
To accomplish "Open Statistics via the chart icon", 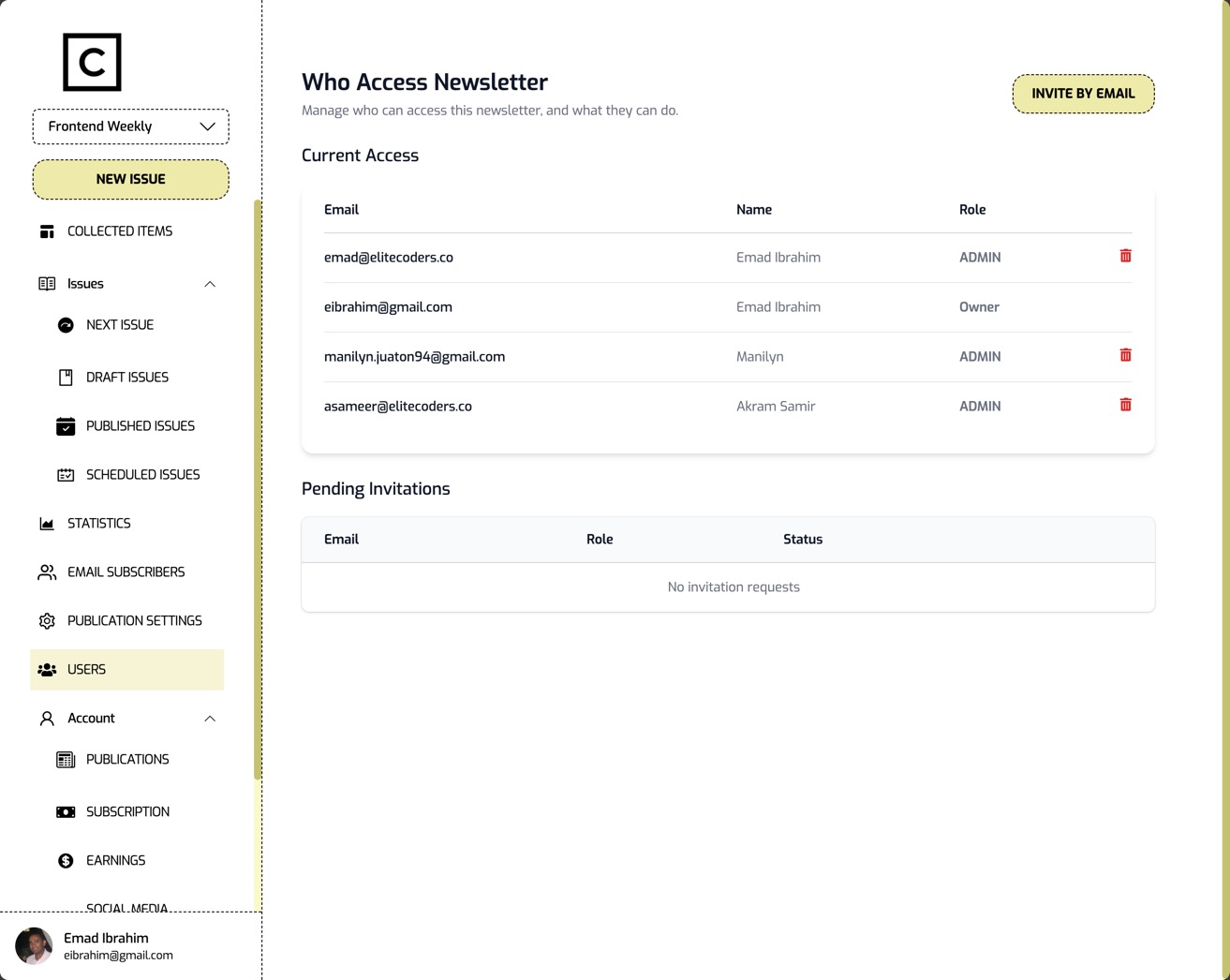I will pos(47,524).
